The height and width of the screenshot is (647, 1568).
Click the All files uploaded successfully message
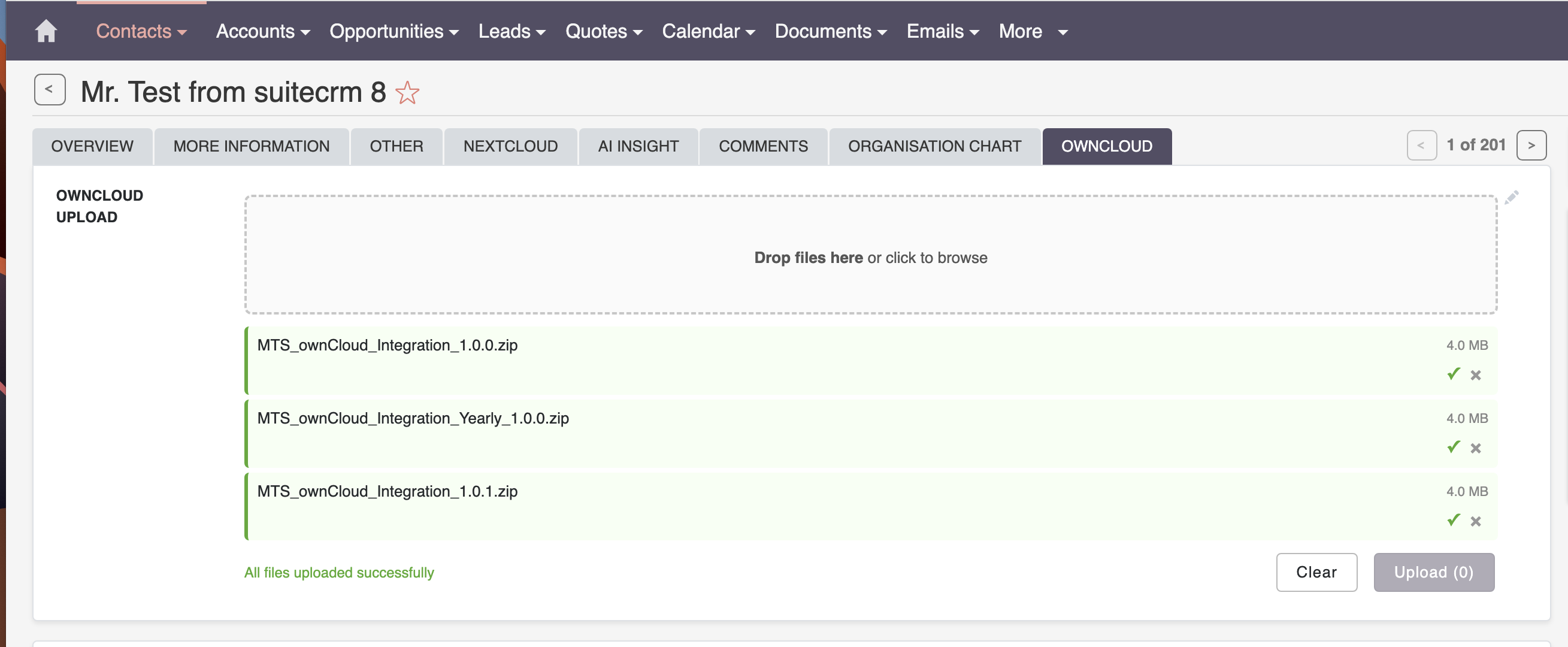coord(339,572)
